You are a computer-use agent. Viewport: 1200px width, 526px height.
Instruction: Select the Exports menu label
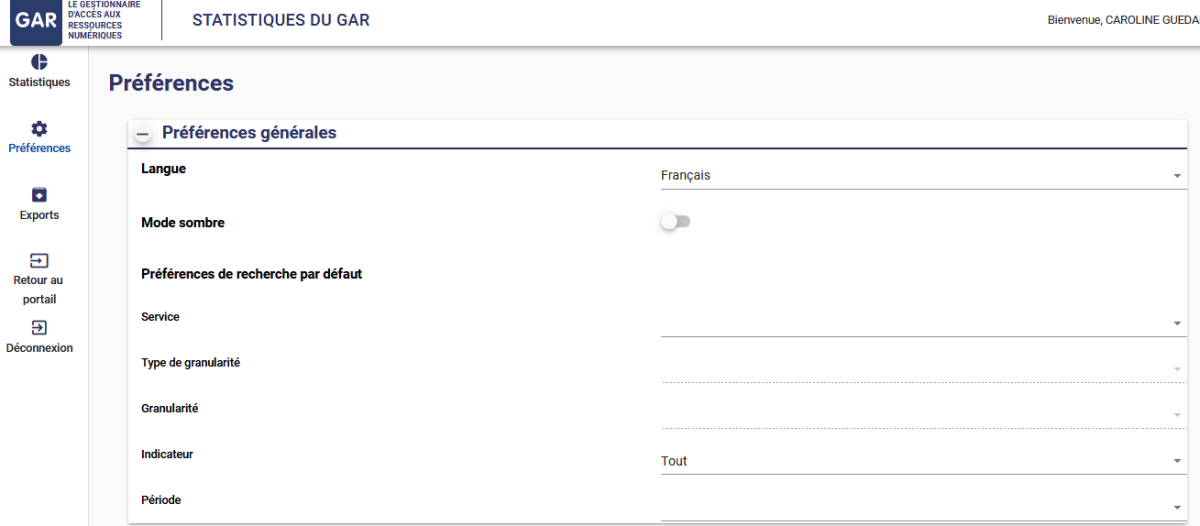[x=39, y=215]
